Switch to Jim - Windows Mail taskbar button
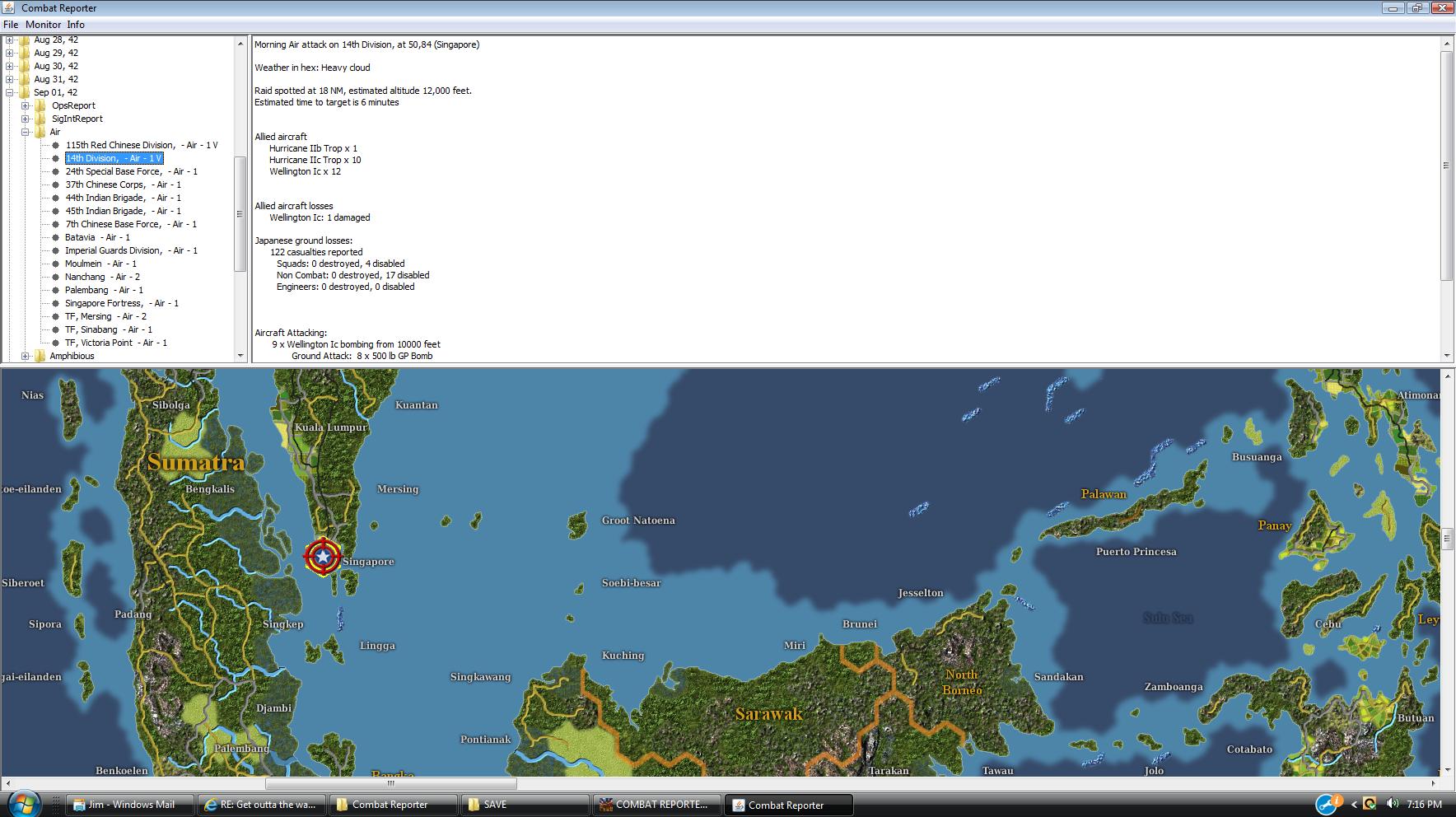1456x817 pixels. 130,805
